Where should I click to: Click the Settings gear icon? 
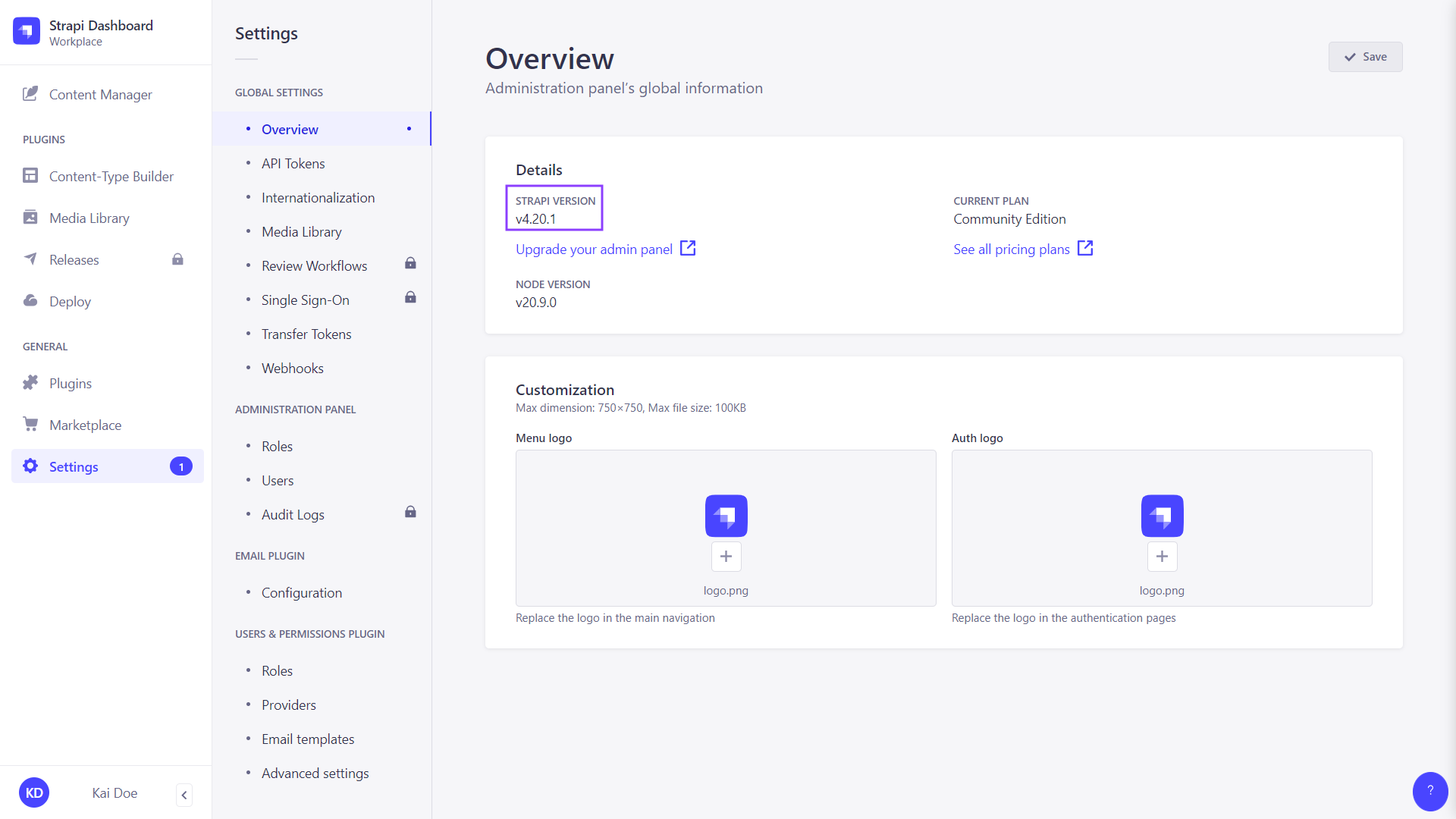click(30, 466)
